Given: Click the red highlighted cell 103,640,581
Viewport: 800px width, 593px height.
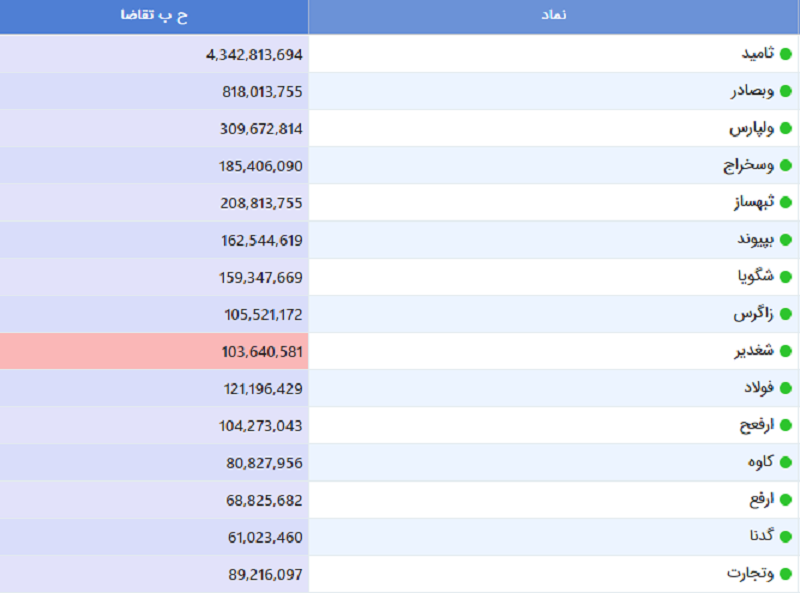Looking at the screenshot, I should (x=261, y=351).
